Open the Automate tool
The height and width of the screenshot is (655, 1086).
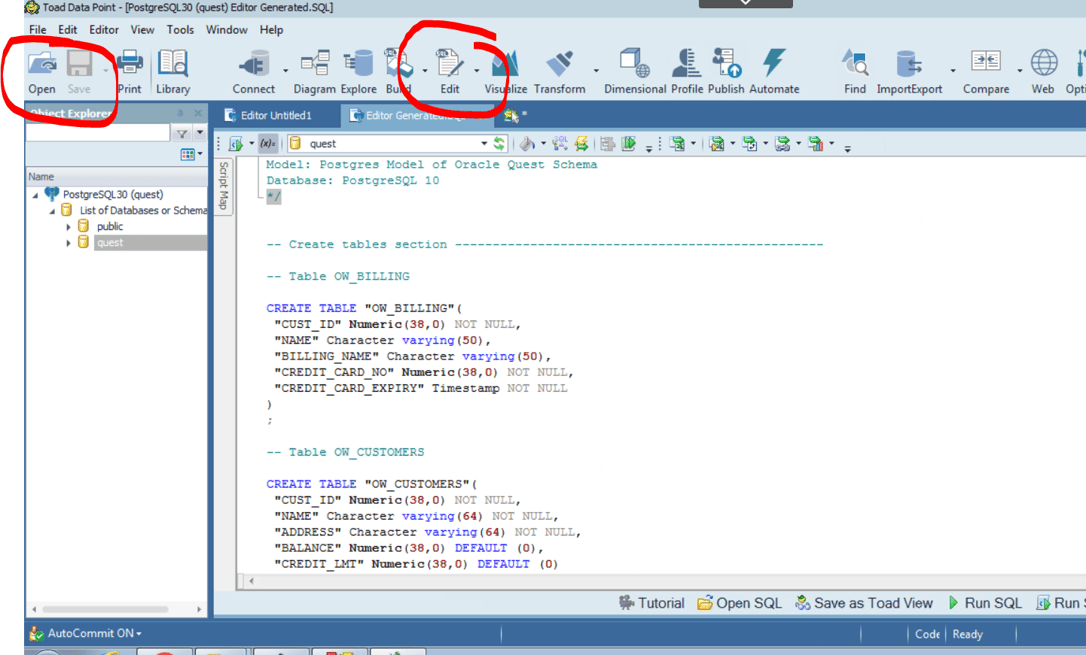(774, 72)
